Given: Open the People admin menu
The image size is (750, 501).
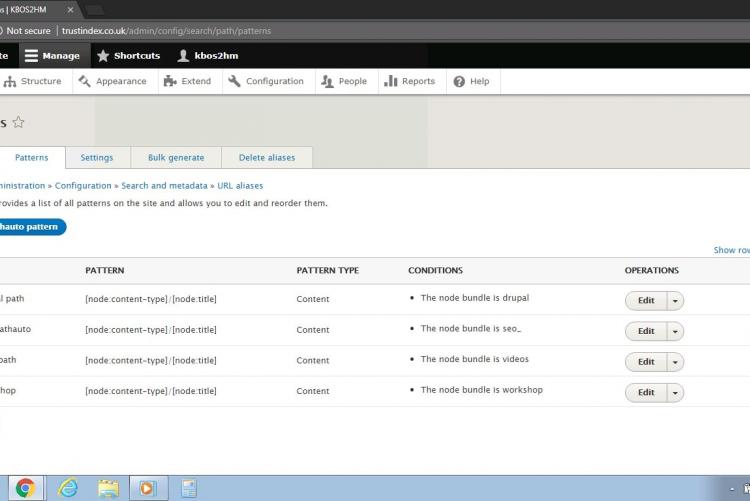Looking at the screenshot, I should (344, 81).
